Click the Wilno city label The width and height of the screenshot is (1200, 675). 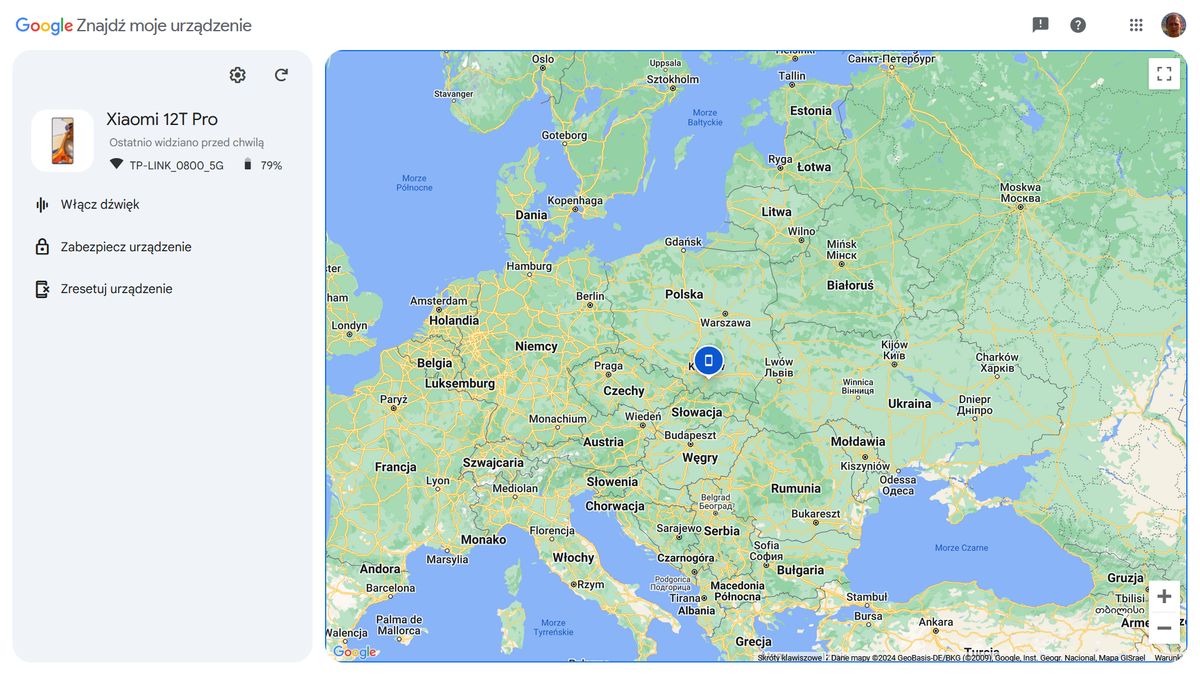pyautogui.click(x=801, y=231)
